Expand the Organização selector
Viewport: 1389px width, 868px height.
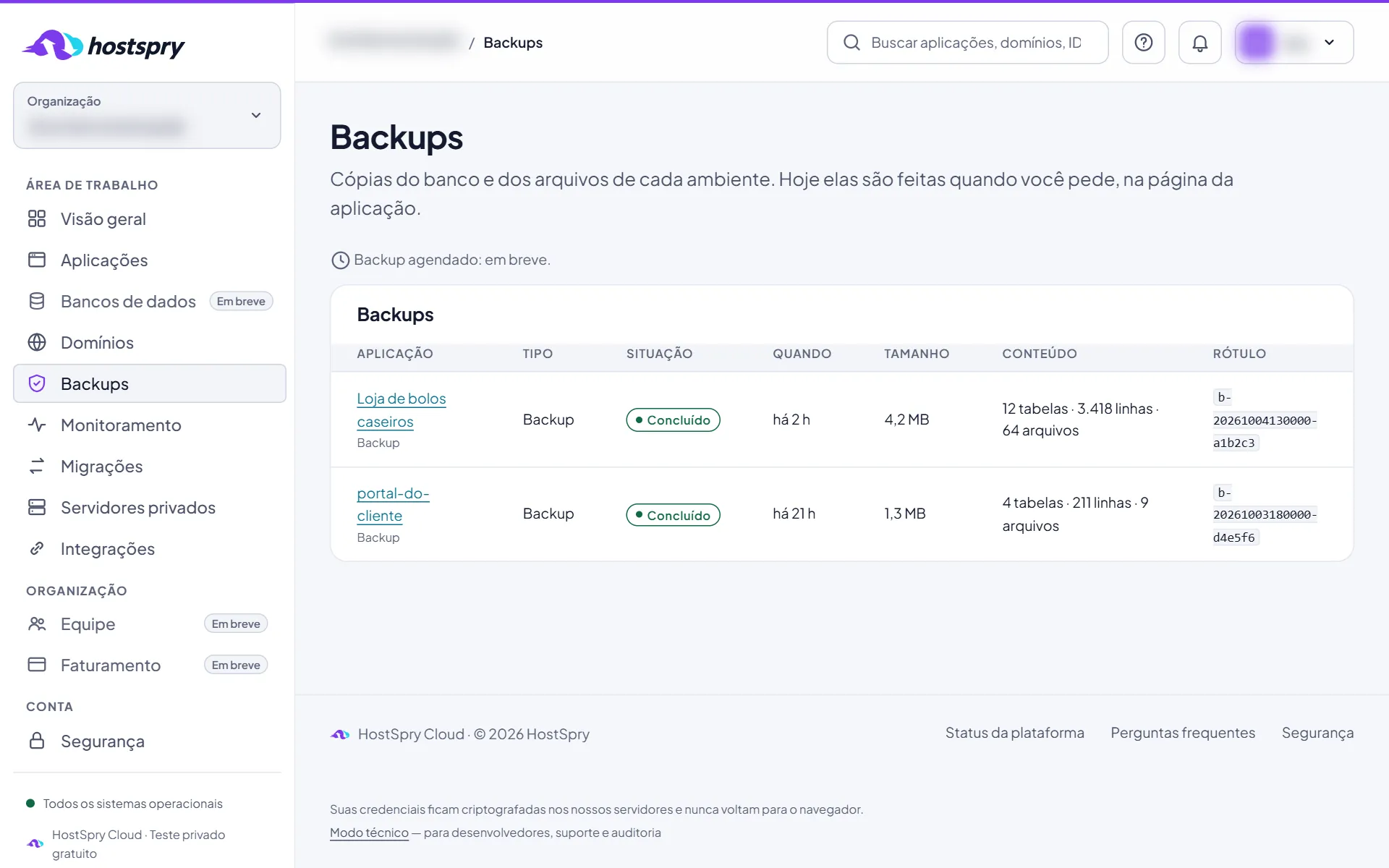pyautogui.click(x=147, y=115)
